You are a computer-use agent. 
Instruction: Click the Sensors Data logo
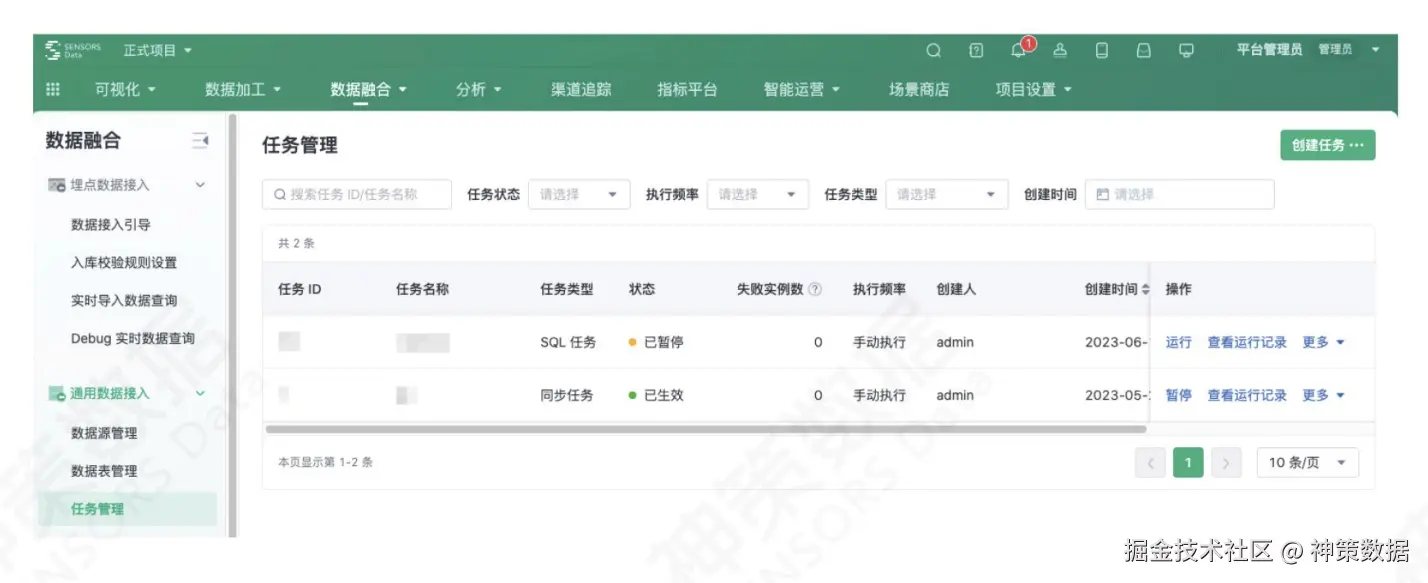point(73,50)
